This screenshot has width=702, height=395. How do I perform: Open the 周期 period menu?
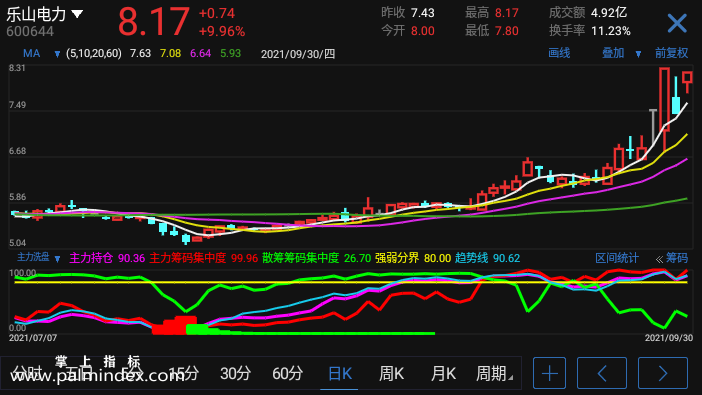coord(493,374)
